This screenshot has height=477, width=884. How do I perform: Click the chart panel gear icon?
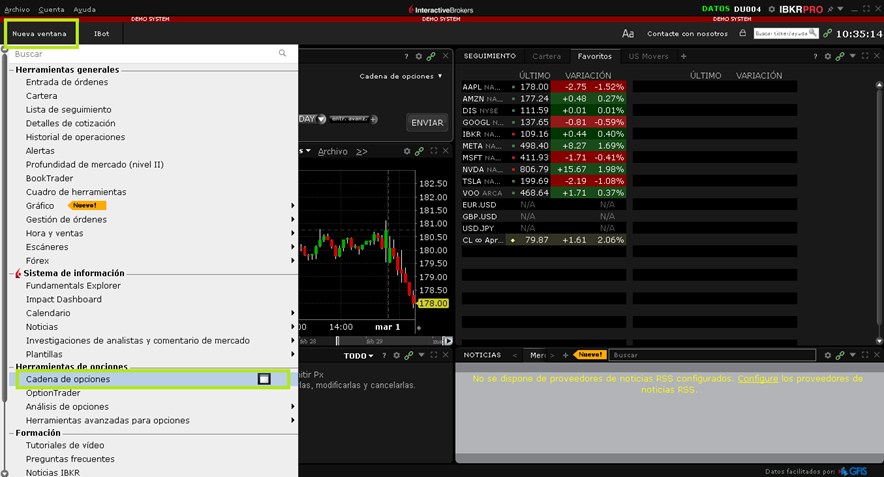point(407,151)
